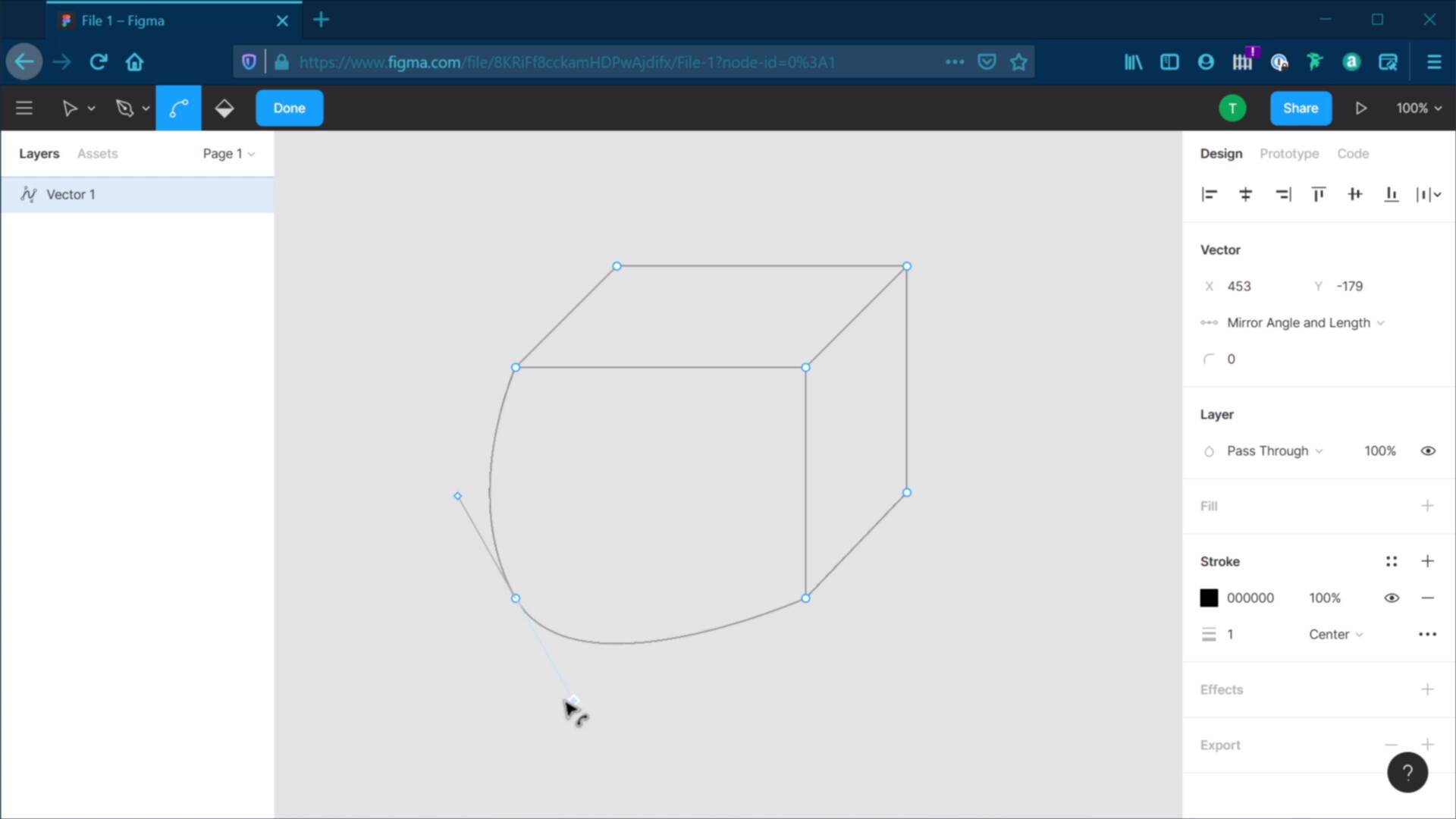Select the Pen tool
Screen dimensions: 1456x819
click(124, 108)
